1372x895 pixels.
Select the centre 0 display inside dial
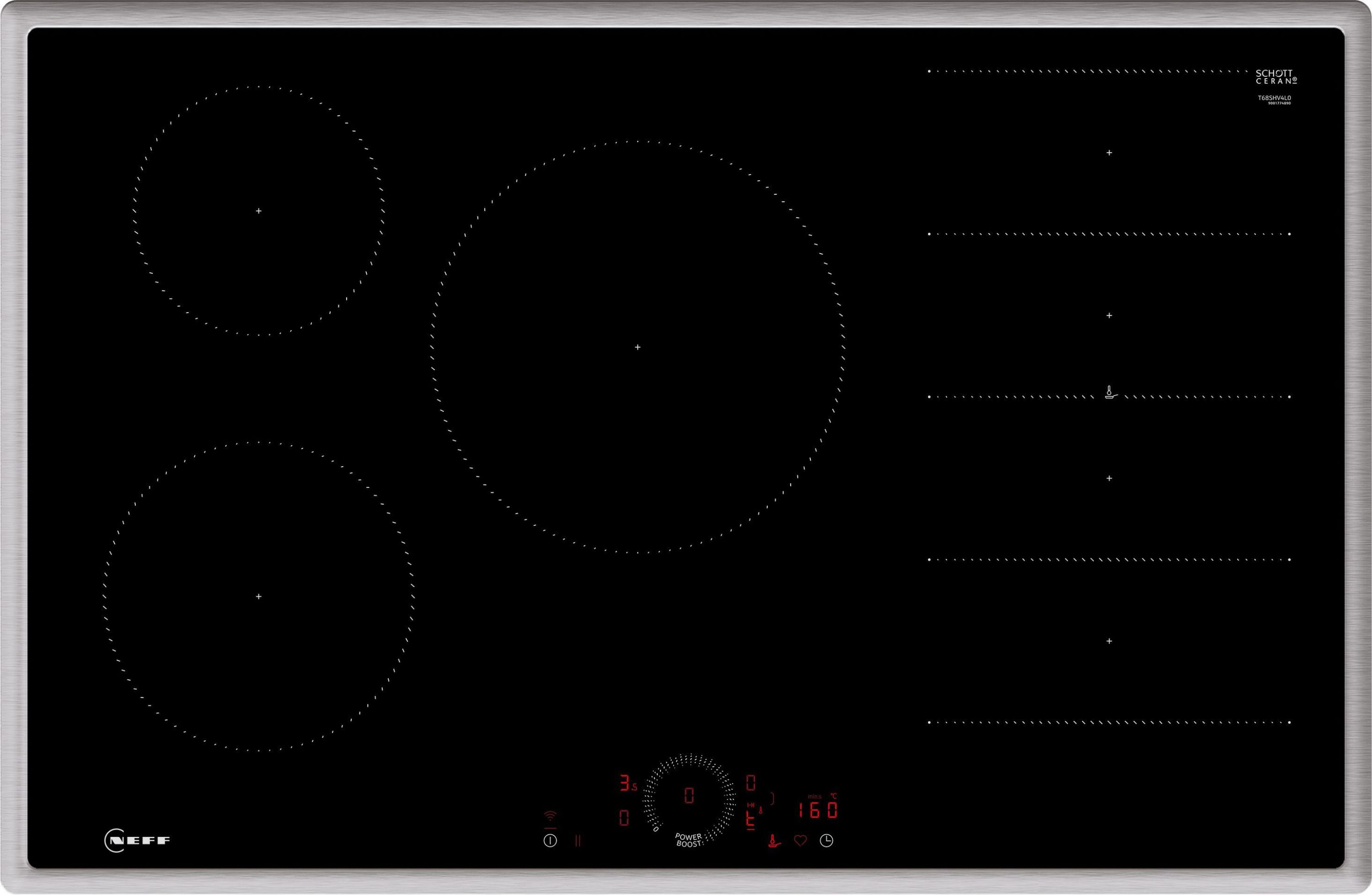[x=689, y=796]
